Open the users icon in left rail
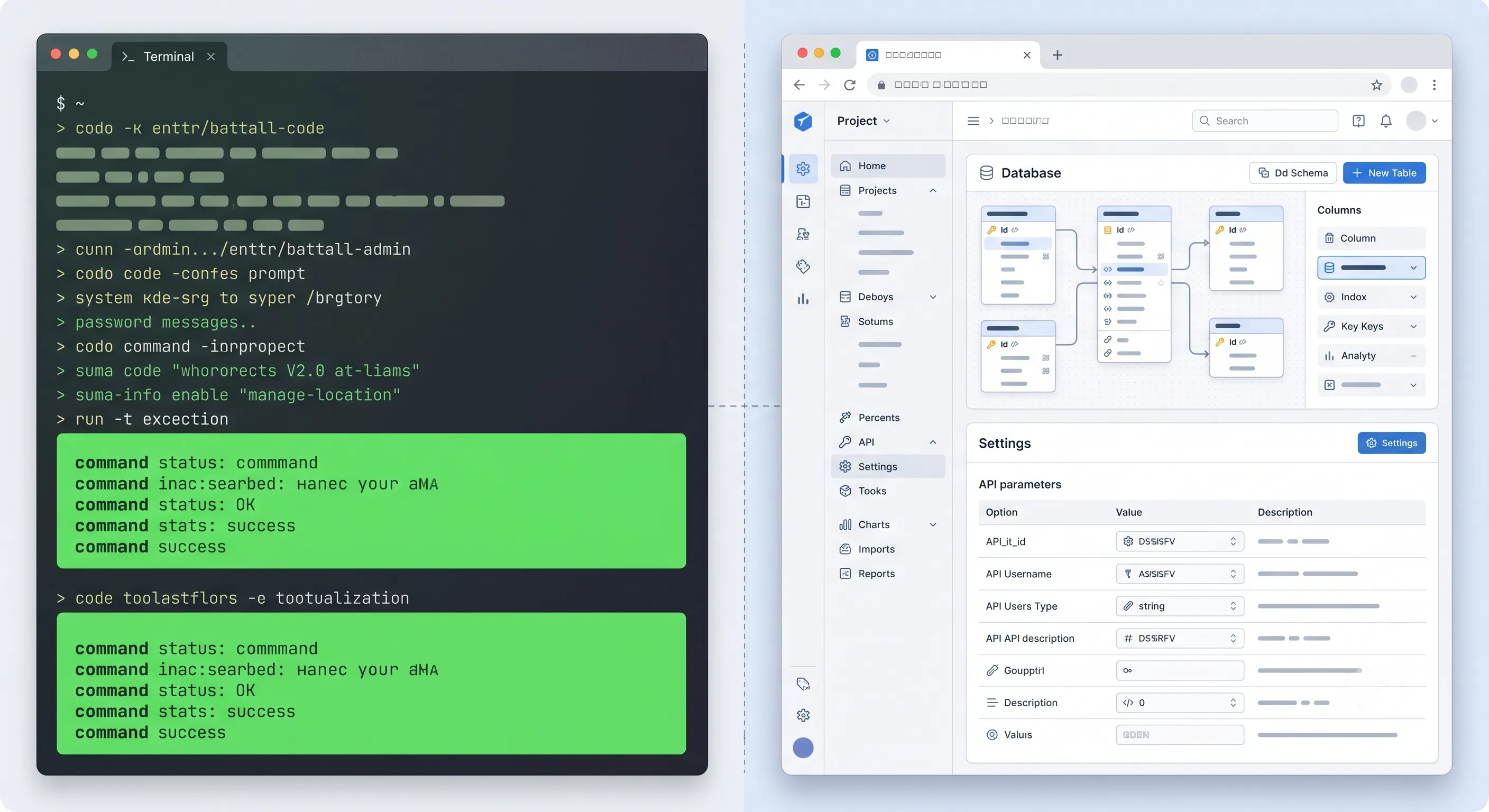This screenshot has height=812, width=1489. point(803,234)
